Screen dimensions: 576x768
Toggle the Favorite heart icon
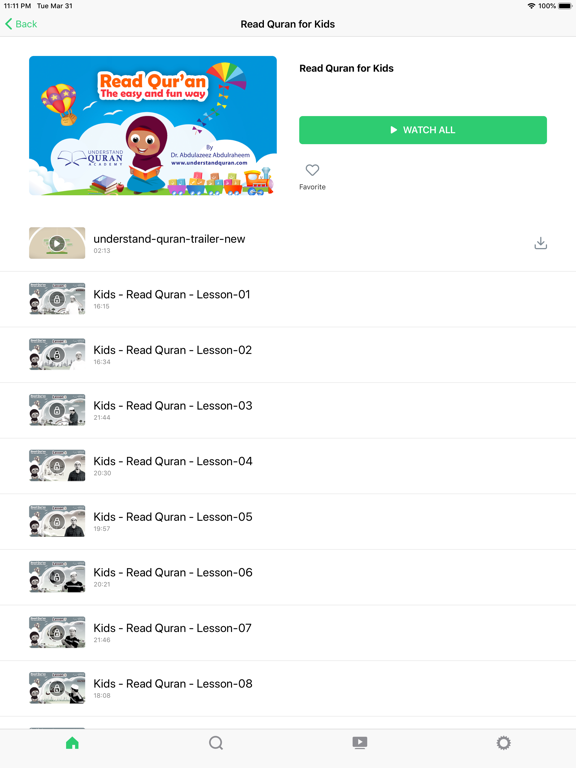[x=312, y=170]
